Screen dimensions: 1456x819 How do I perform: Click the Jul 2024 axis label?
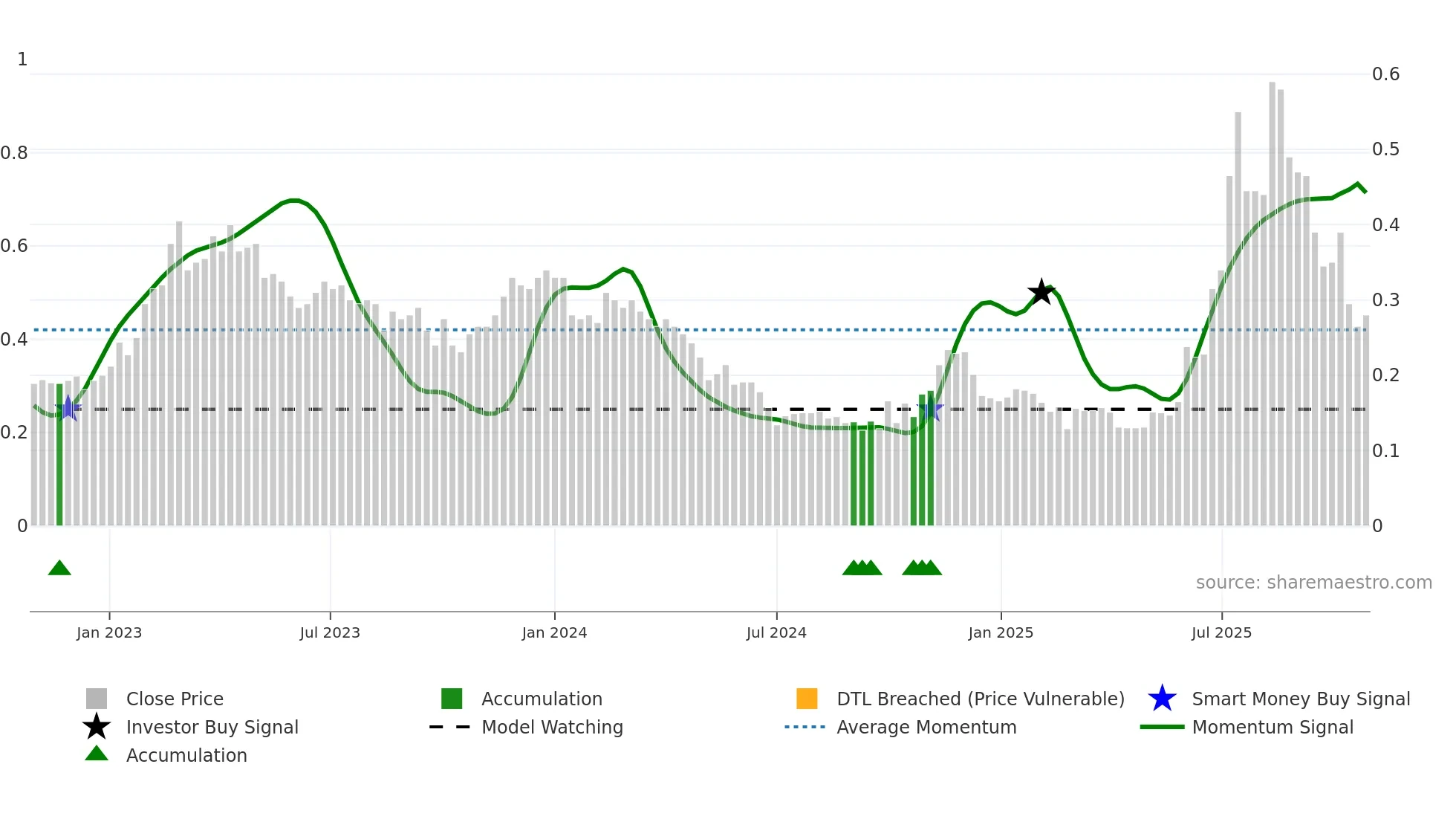click(x=776, y=632)
